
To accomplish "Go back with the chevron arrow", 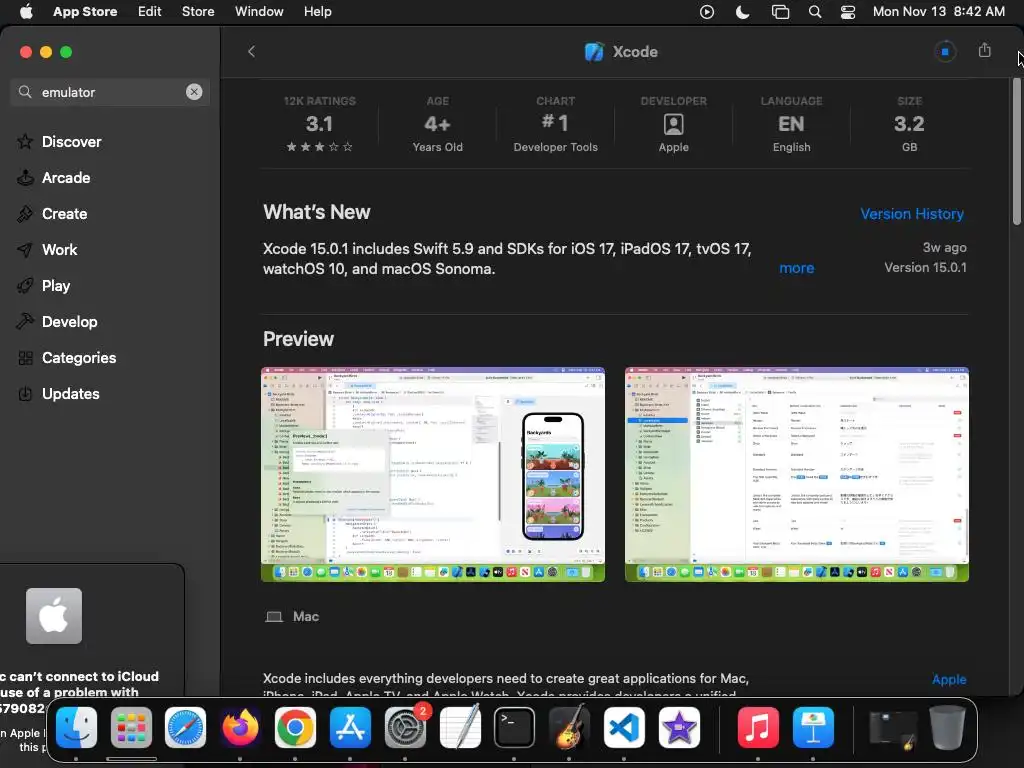I will 251,52.
